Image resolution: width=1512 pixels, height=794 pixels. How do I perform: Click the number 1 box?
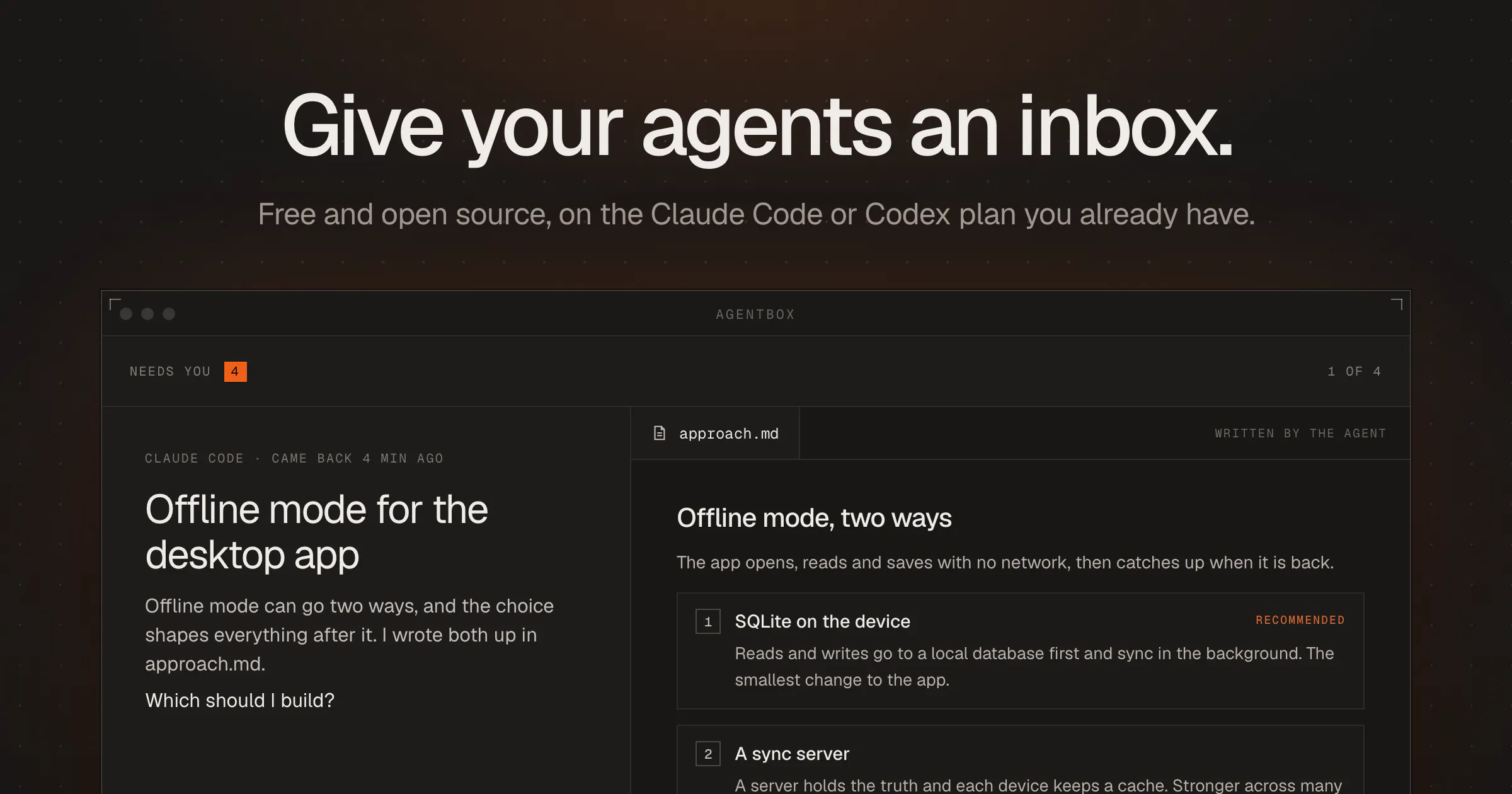[x=708, y=621]
